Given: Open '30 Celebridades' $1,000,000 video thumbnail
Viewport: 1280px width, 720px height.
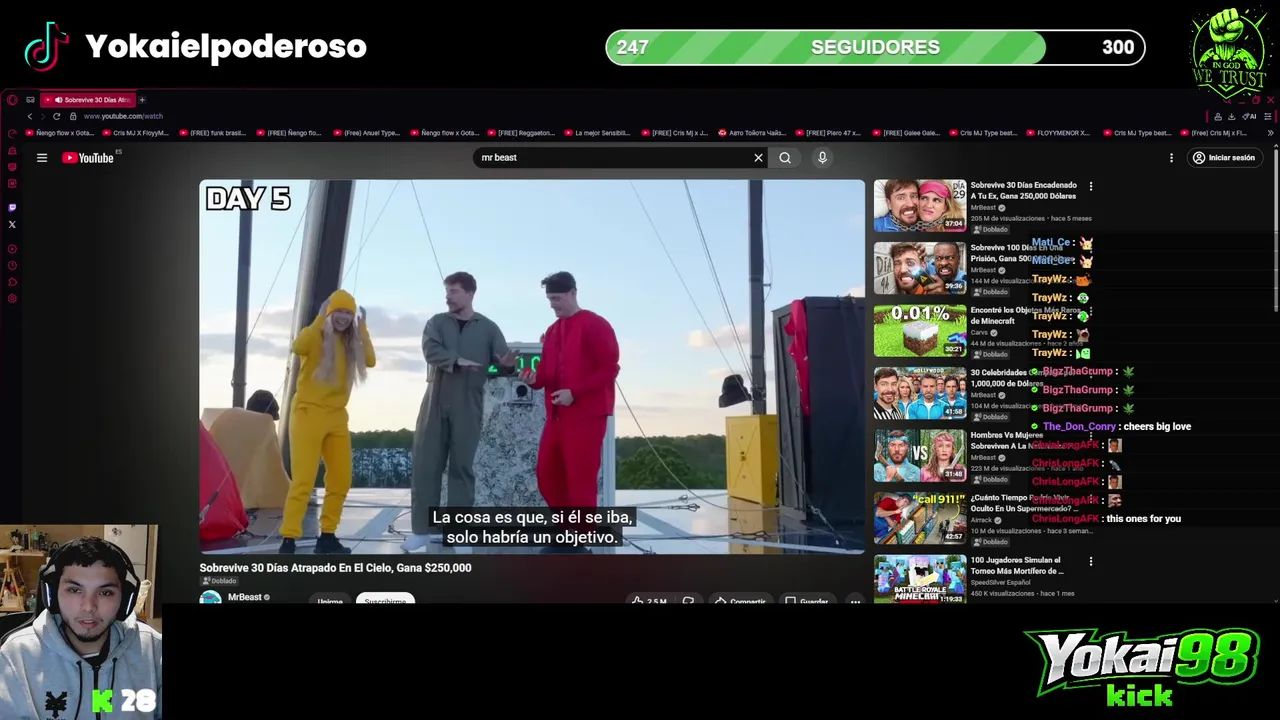Looking at the screenshot, I should pos(920,393).
